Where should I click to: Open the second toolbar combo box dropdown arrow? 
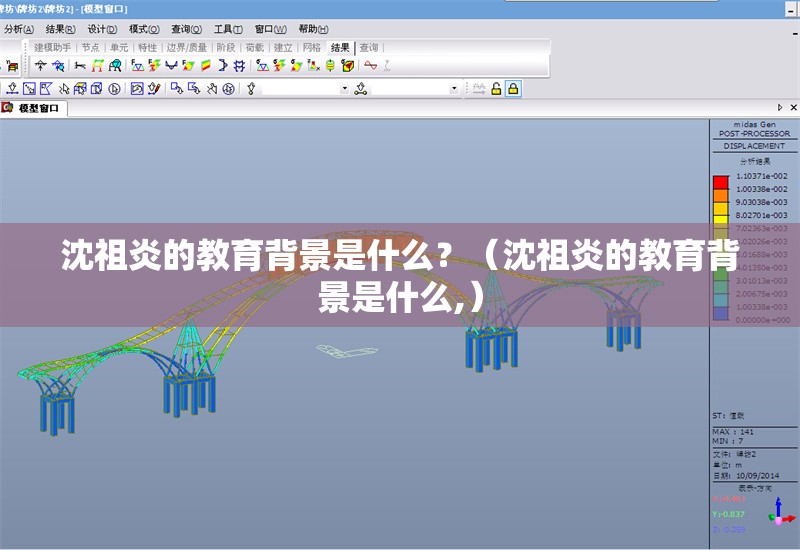pos(454,89)
